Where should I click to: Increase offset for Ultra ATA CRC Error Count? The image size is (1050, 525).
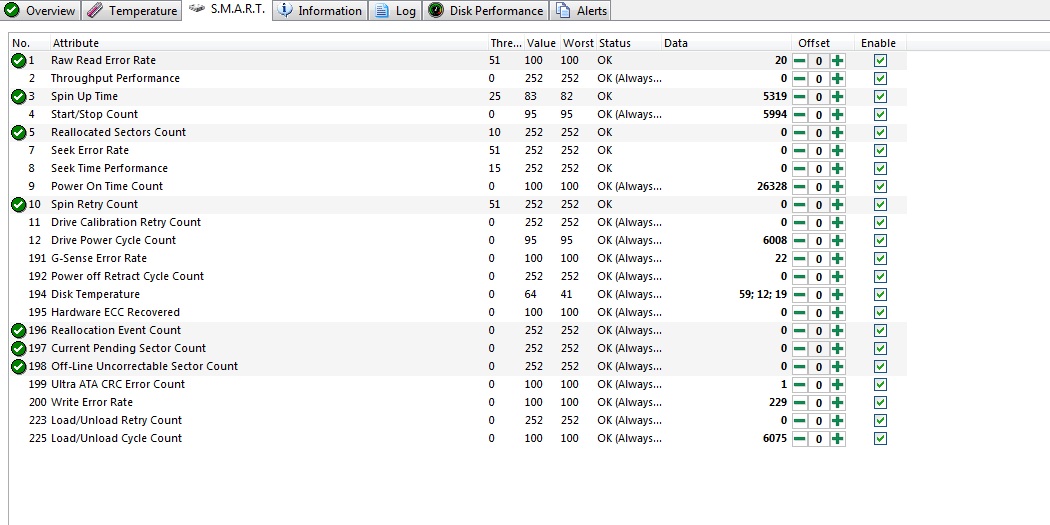coord(837,385)
